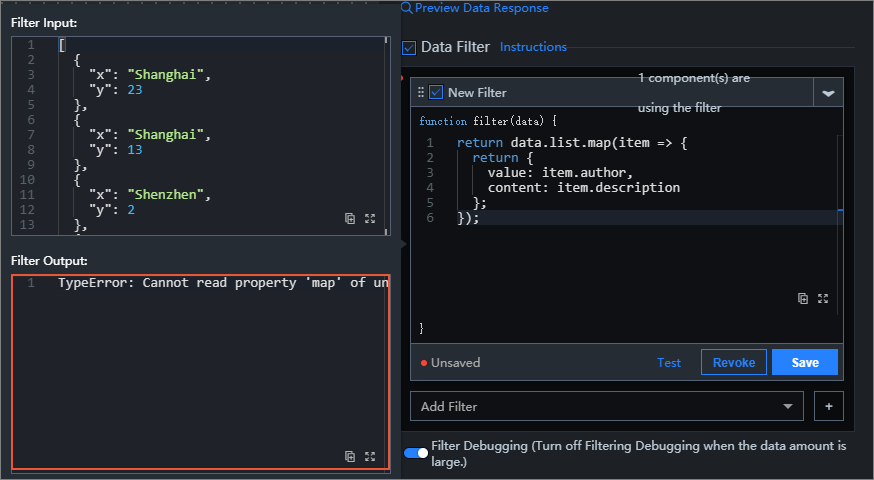
Task: Click the plus icon to add filter
Action: pyautogui.click(x=828, y=406)
